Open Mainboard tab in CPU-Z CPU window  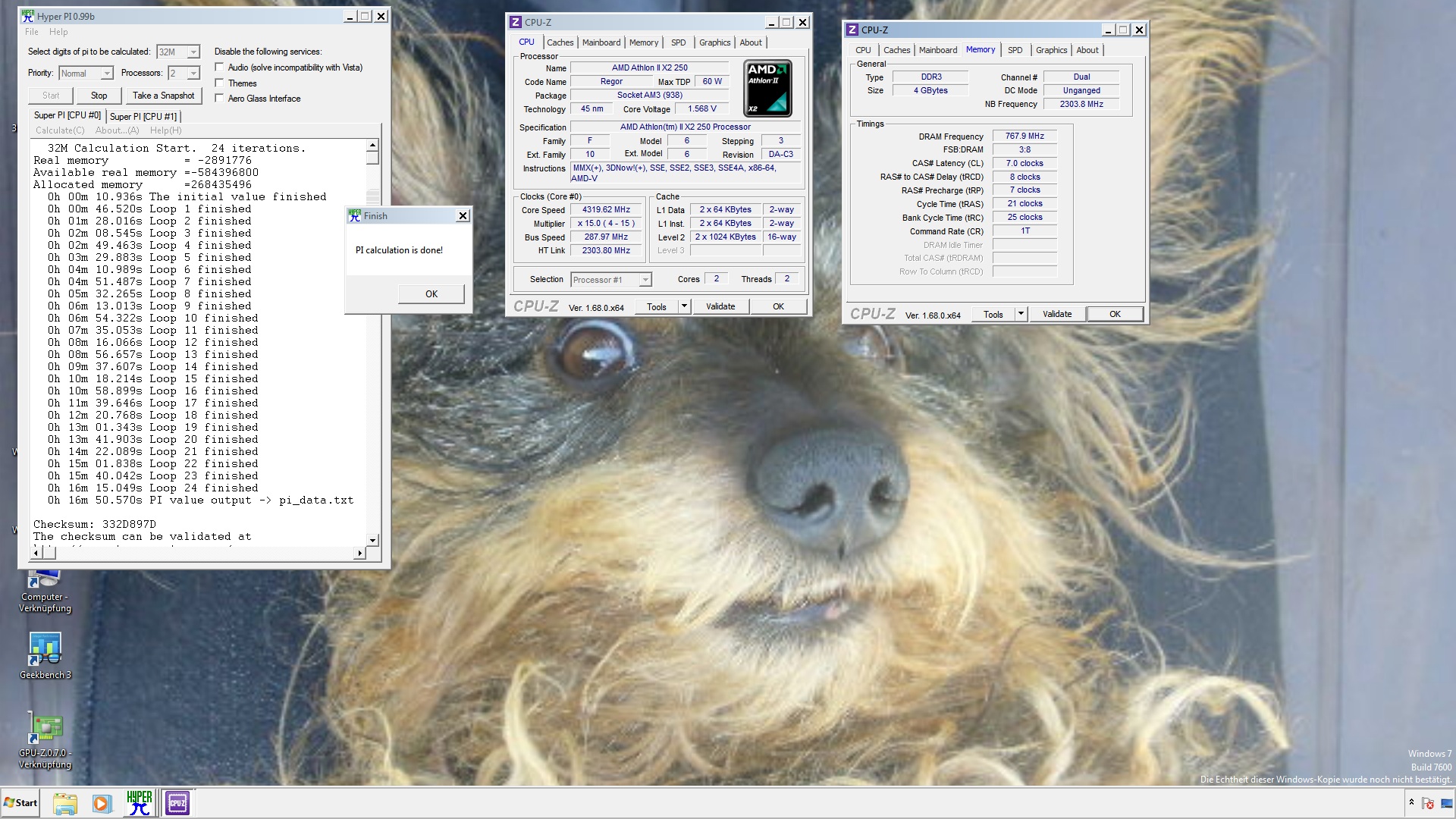601,42
